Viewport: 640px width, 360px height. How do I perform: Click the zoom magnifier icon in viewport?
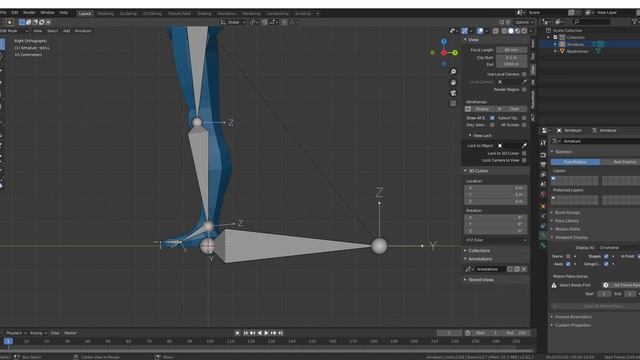(453, 72)
